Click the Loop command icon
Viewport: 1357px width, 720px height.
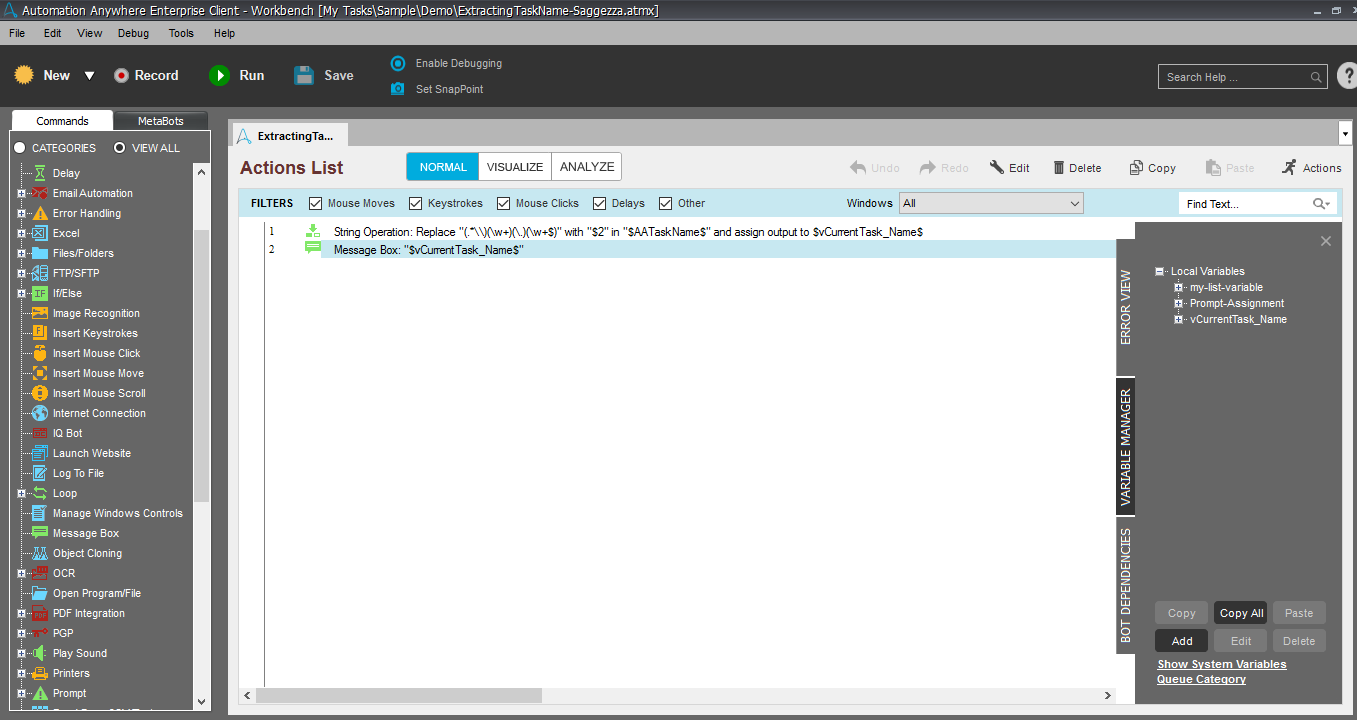pos(40,493)
